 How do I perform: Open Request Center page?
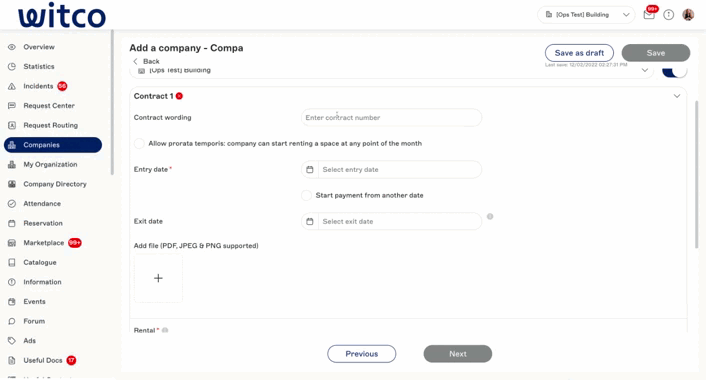click(x=49, y=106)
